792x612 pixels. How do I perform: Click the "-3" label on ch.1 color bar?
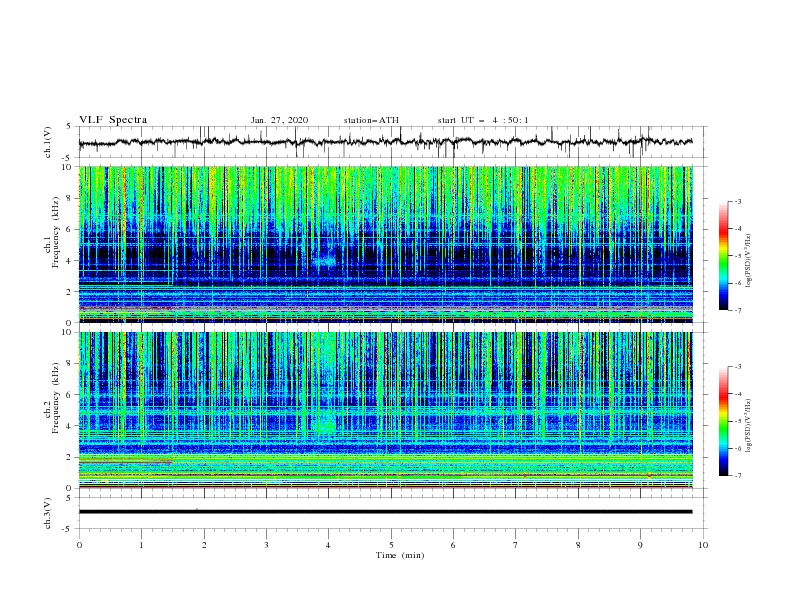[x=738, y=201]
